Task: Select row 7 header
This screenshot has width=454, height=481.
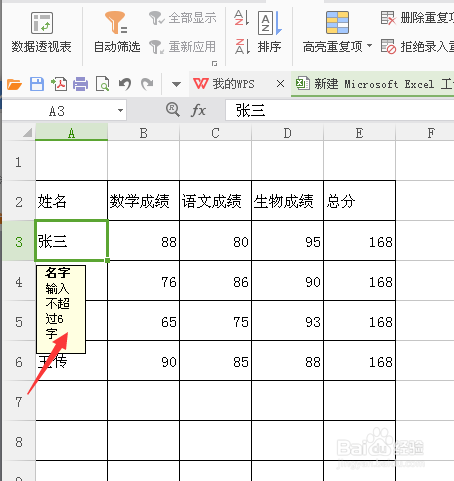Action: [18, 401]
